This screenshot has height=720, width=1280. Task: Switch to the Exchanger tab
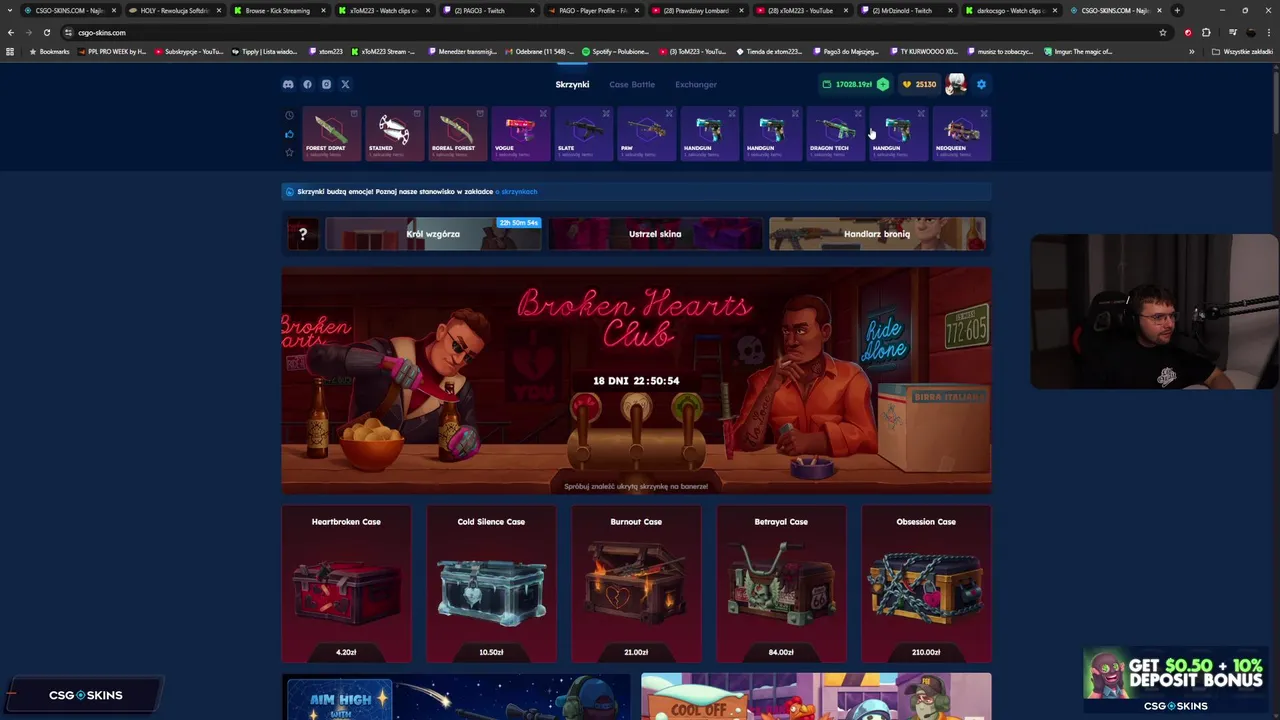[696, 84]
